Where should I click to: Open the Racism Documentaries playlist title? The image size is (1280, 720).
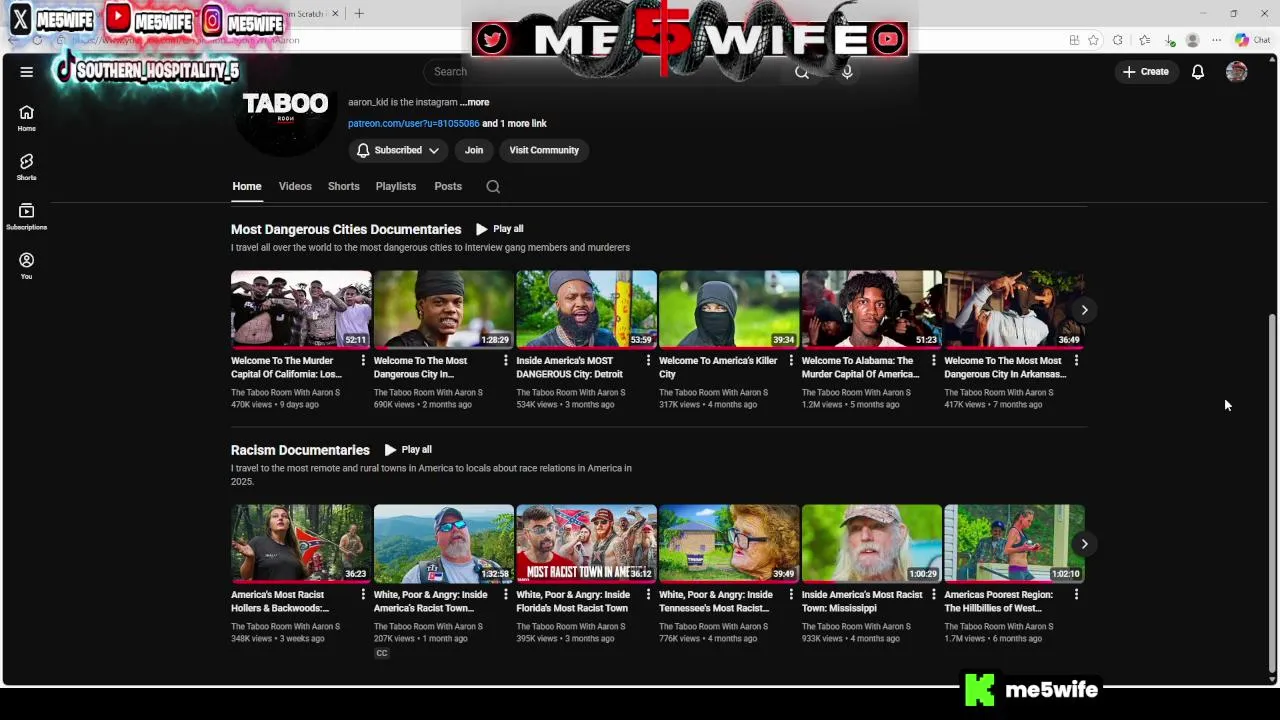300,450
